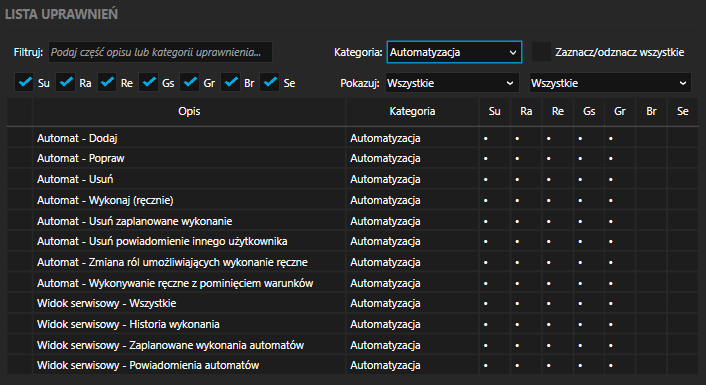Viewport: 706px width, 385px height.
Task: Select 'Widok serwisowy - Wszystkie' row
Action: [x=353, y=303]
